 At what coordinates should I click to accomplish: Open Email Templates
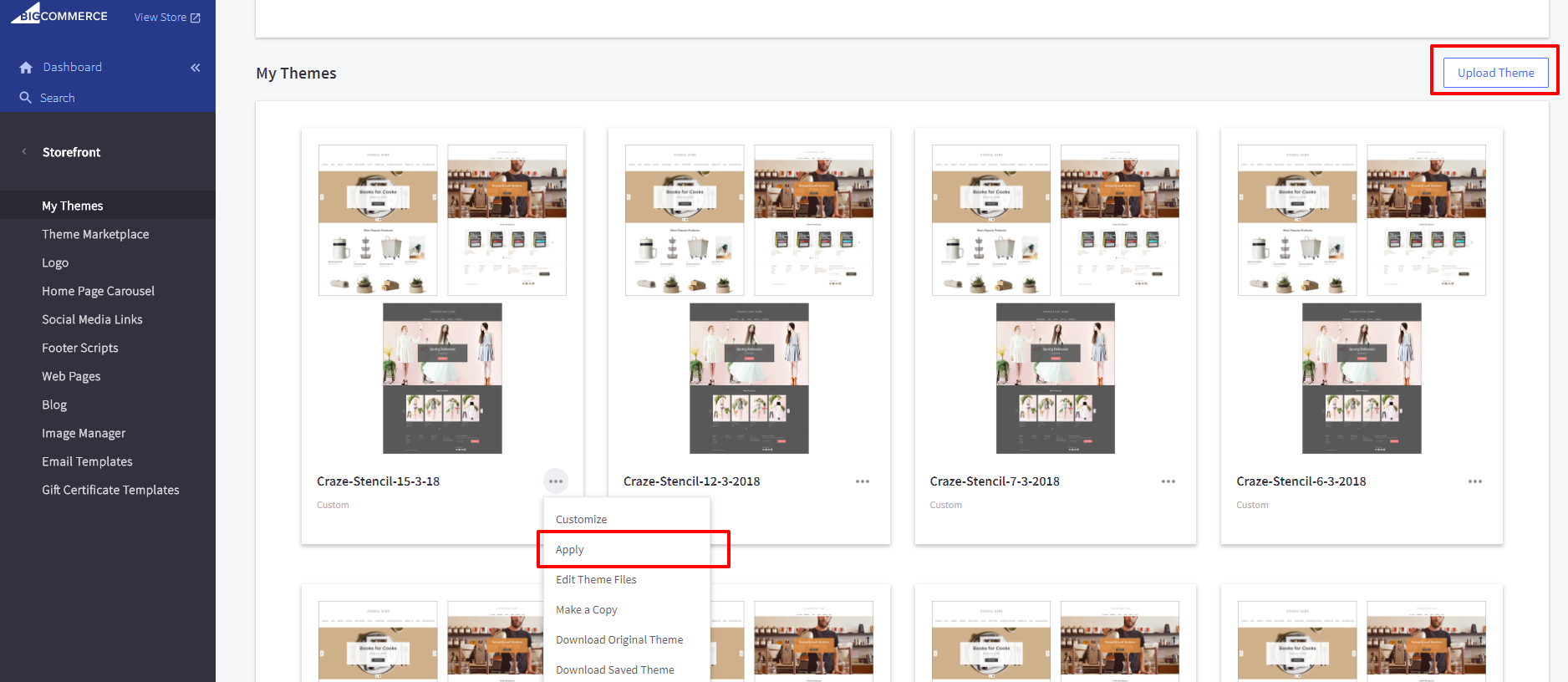coord(87,461)
